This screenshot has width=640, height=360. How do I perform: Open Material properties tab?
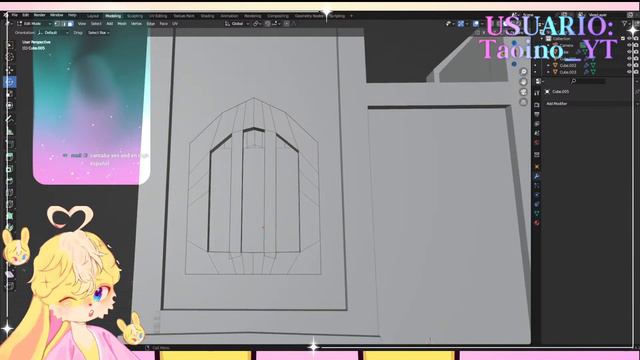pos(537,222)
